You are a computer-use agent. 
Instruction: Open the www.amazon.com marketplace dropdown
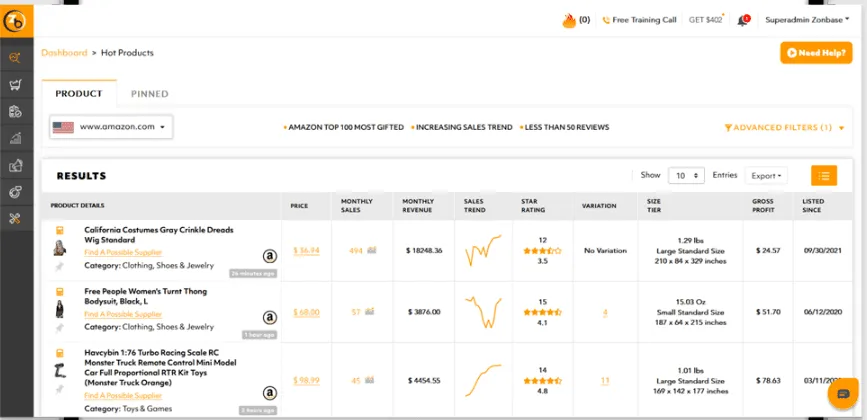tap(111, 127)
